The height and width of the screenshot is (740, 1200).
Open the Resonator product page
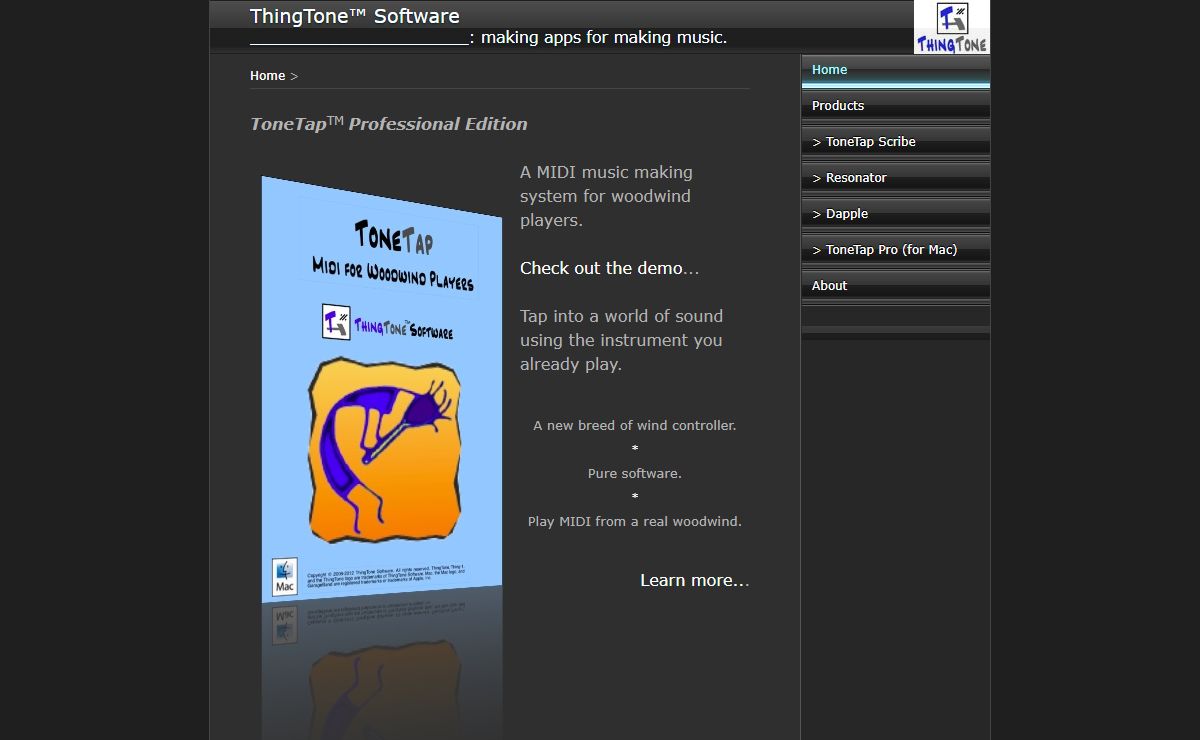click(x=896, y=178)
